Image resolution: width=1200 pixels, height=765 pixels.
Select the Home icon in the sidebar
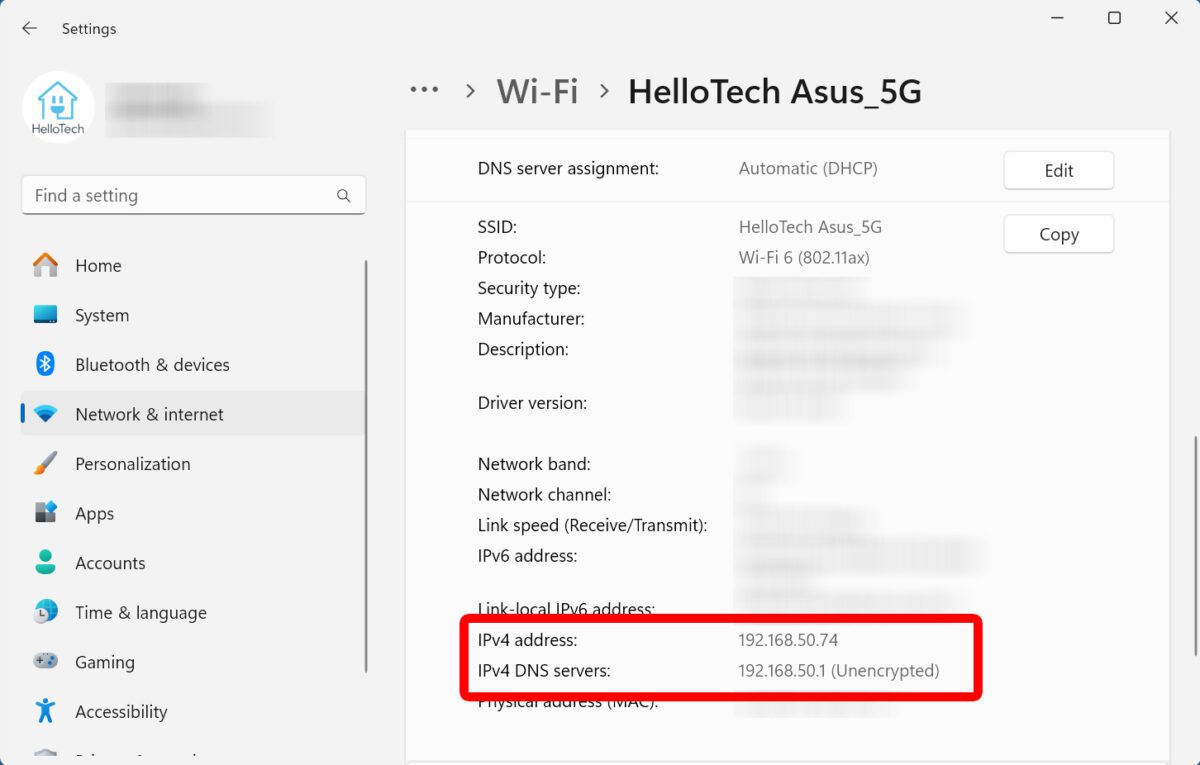tap(45, 265)
